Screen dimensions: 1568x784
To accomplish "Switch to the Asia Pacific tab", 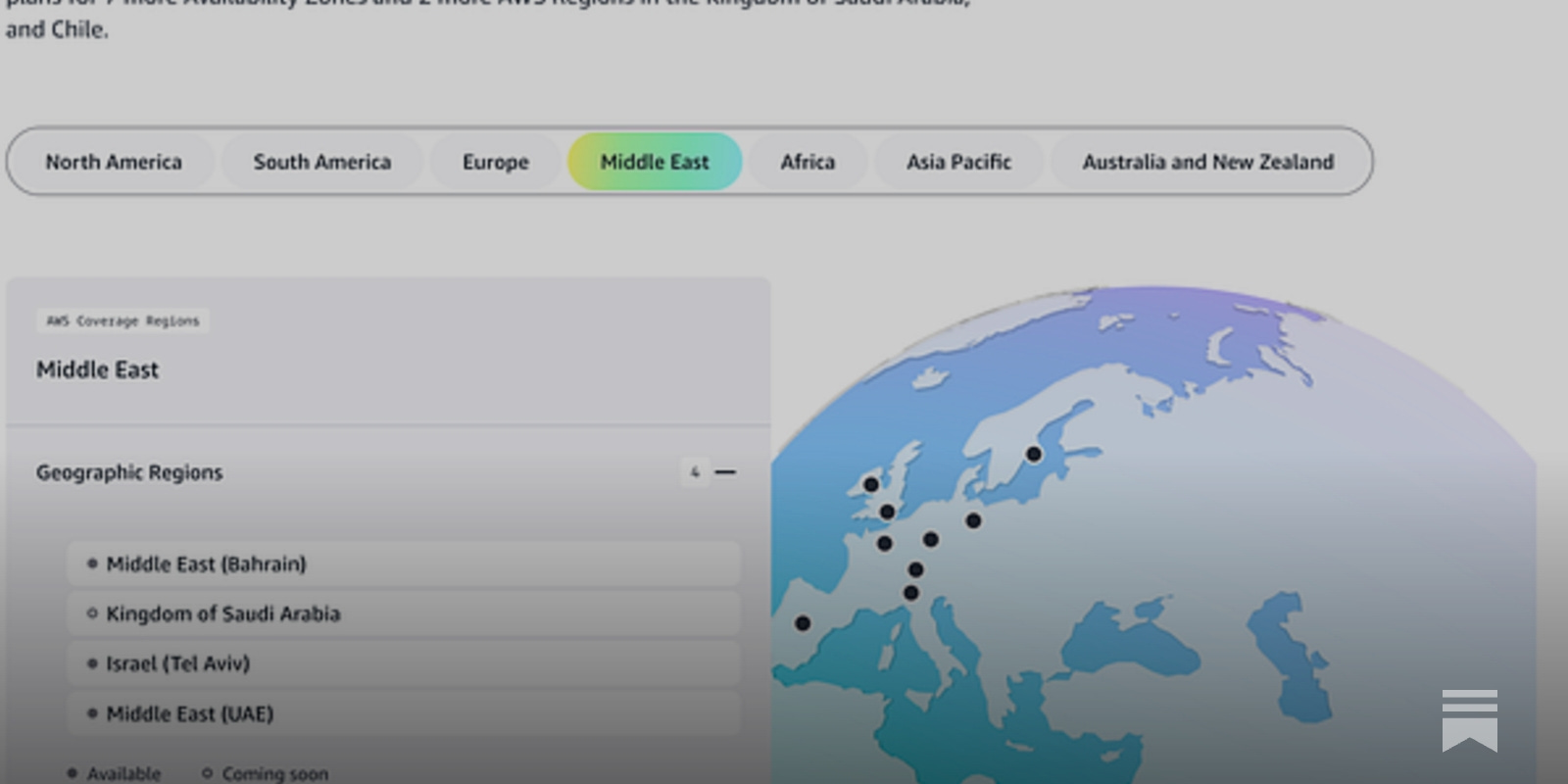I will point(958,162).
